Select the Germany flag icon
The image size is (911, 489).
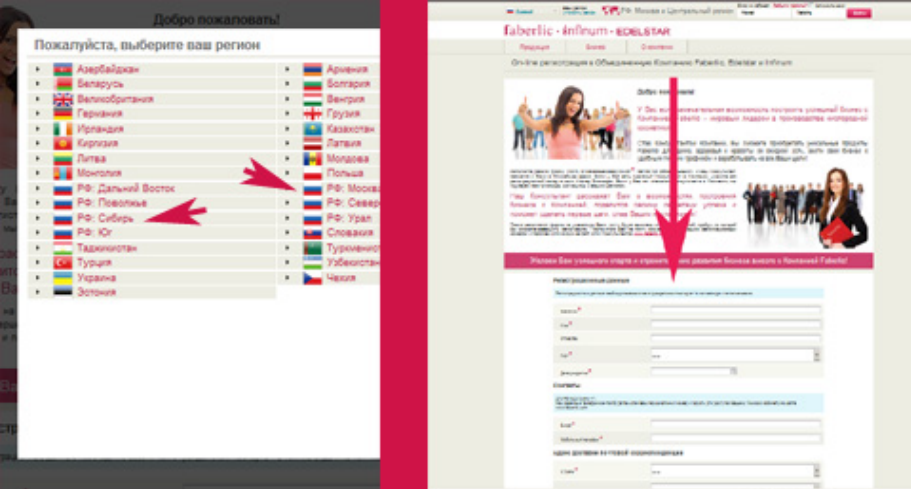[x=62, y=114]
